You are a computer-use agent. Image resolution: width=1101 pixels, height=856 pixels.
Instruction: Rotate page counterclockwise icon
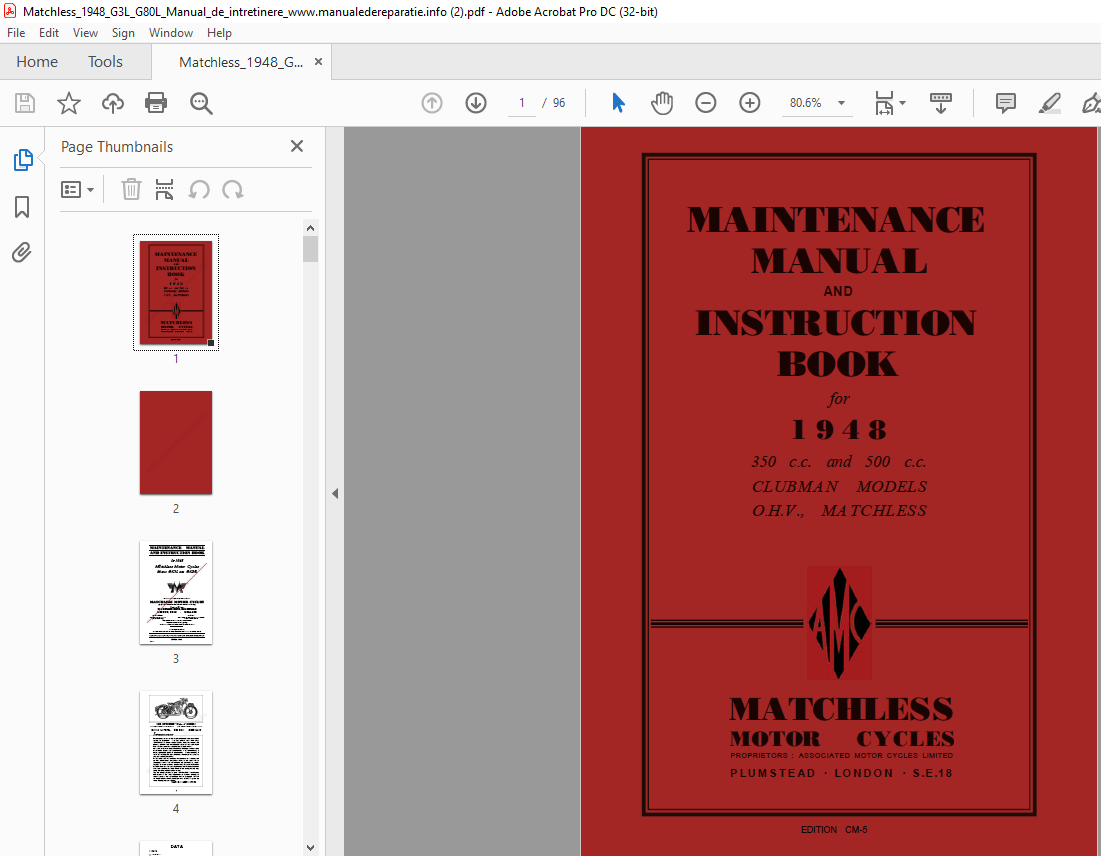[x=199, y=190]
